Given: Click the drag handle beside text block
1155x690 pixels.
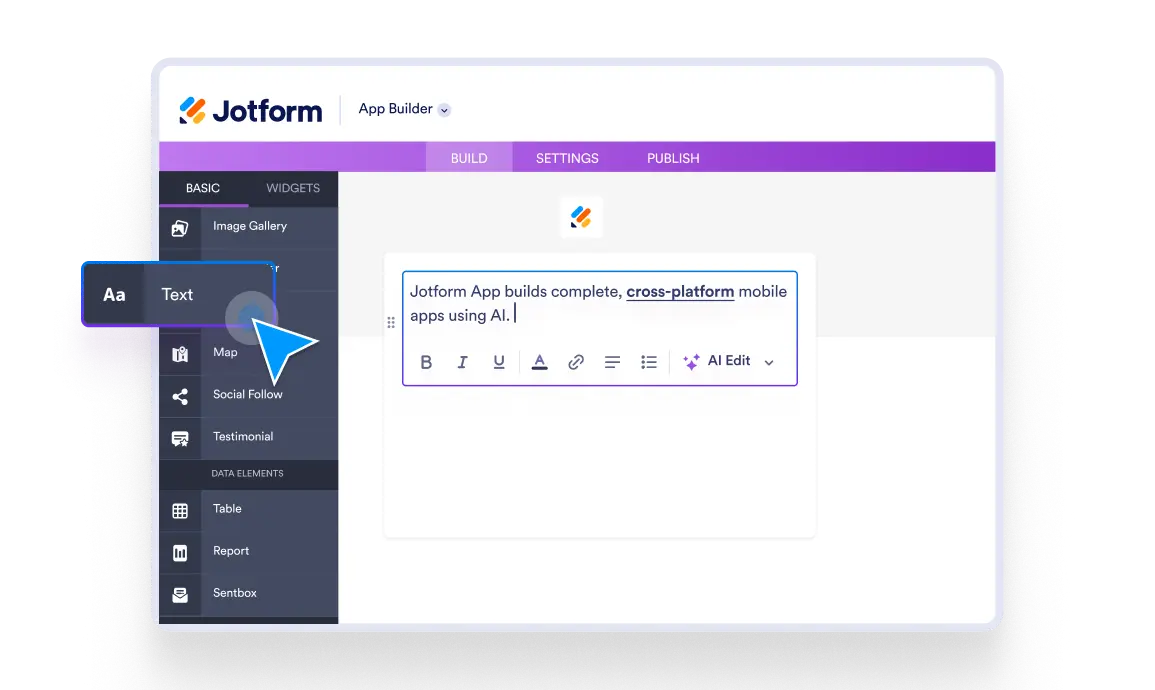Looking at the screenshot, I should (x=391, y=322).
